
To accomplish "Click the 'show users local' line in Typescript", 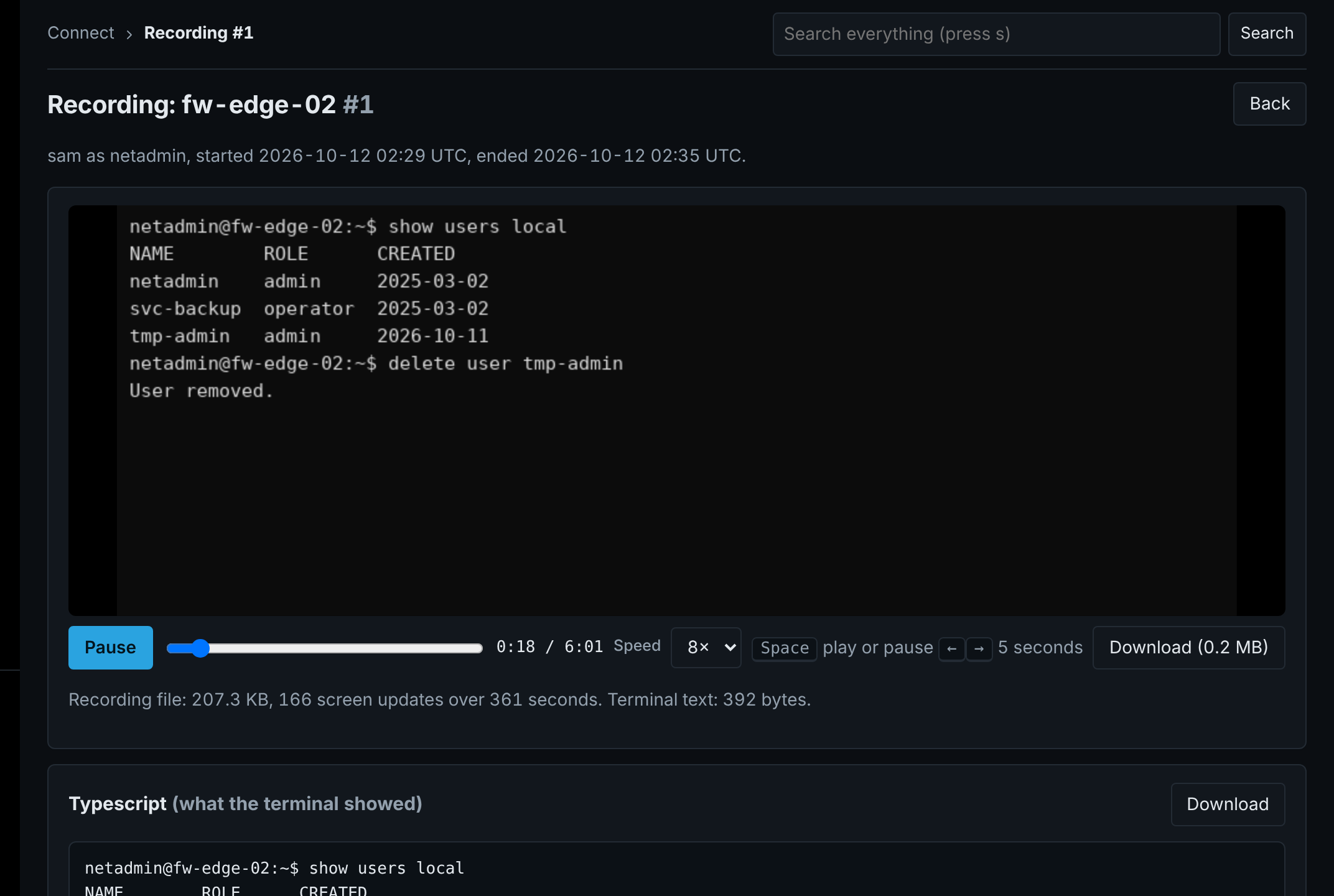I will click(274, 868).
